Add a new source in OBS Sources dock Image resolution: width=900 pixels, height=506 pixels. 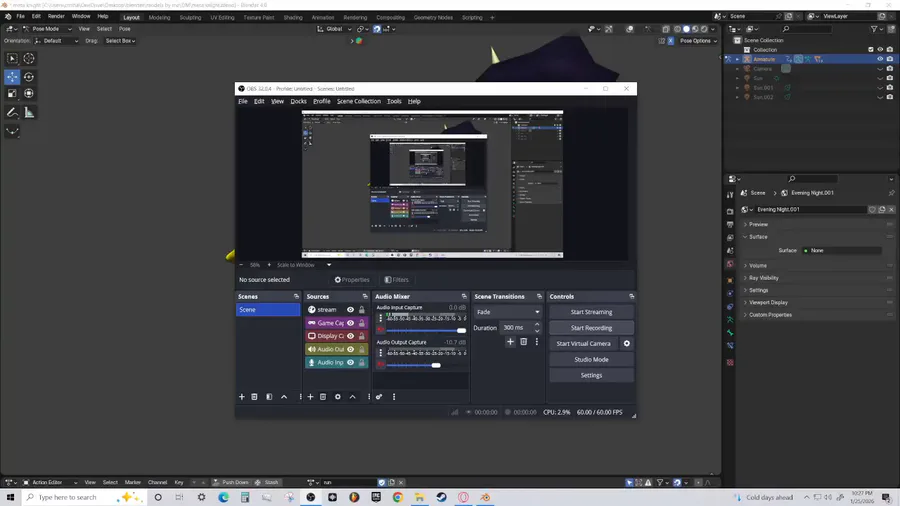pyautogui.click(x=311, y=397)
